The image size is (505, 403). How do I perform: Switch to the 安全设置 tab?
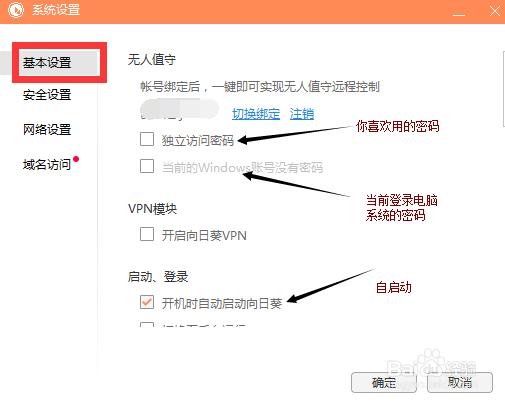[47, 95]
